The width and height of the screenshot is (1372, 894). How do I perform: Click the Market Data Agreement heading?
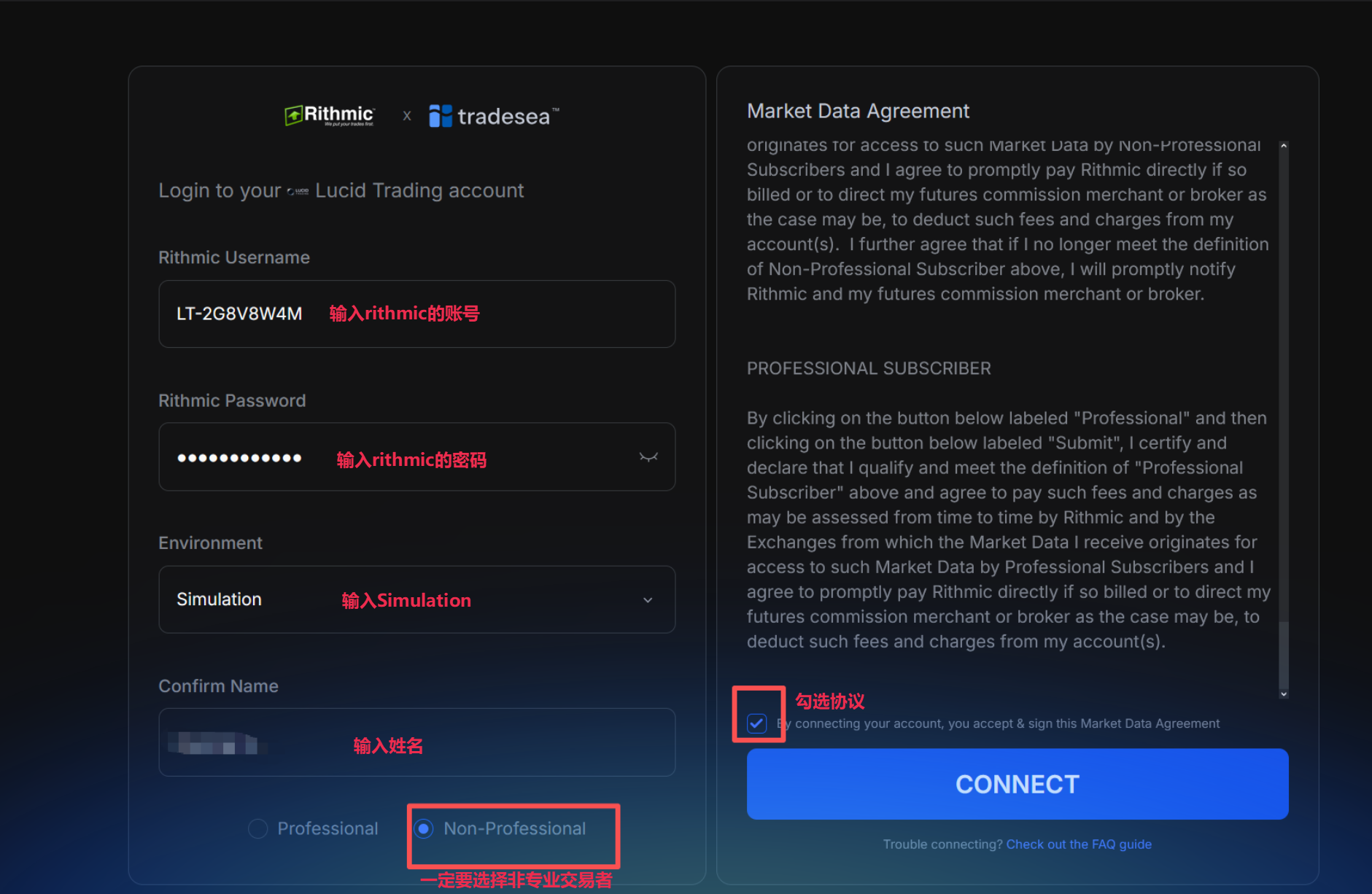[858, 111]
